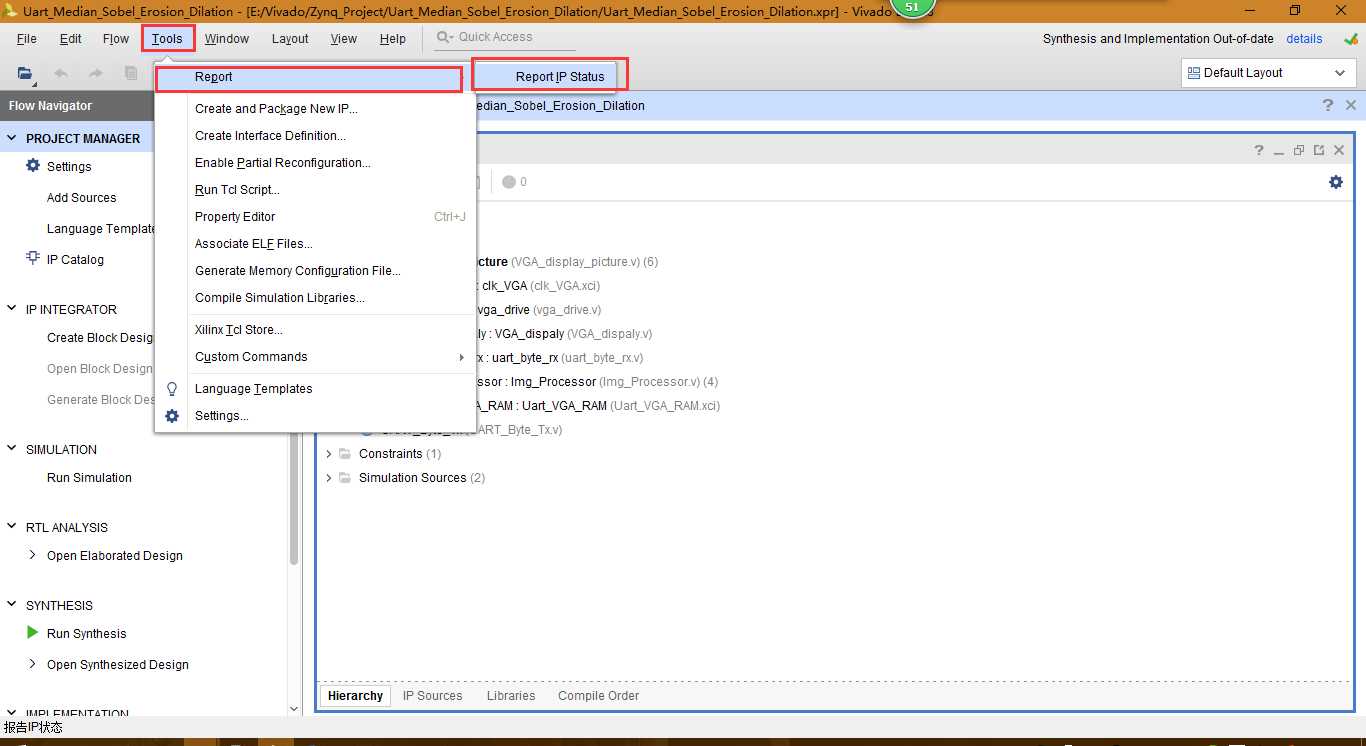Viewport: 1366px width, 746px height.
Task: Click the status checkmark icon at top right
Action: 1350,39
